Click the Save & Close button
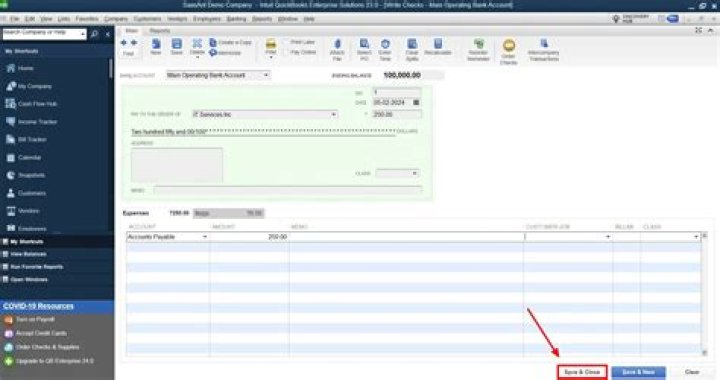This screenshot has height=380, width=720. (x=582, y=372)
